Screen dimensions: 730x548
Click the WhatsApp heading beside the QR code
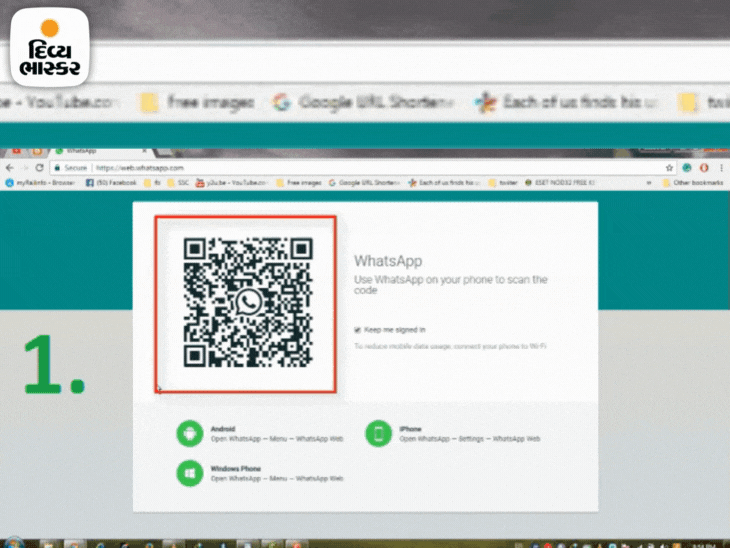pos(388,261)
